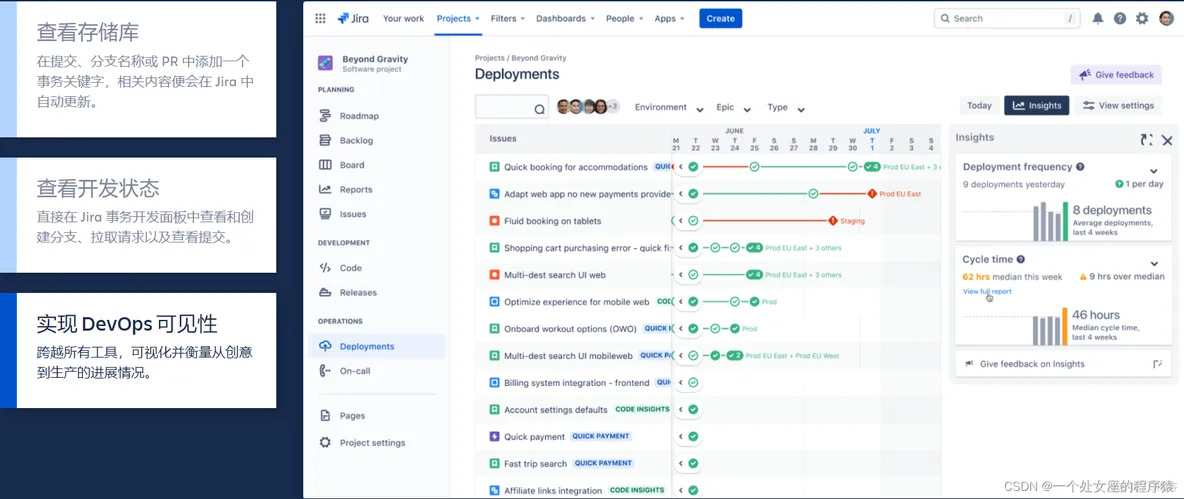Open issue Affiliate links integration
1184x499 pixels.
[x=553, y=491]
